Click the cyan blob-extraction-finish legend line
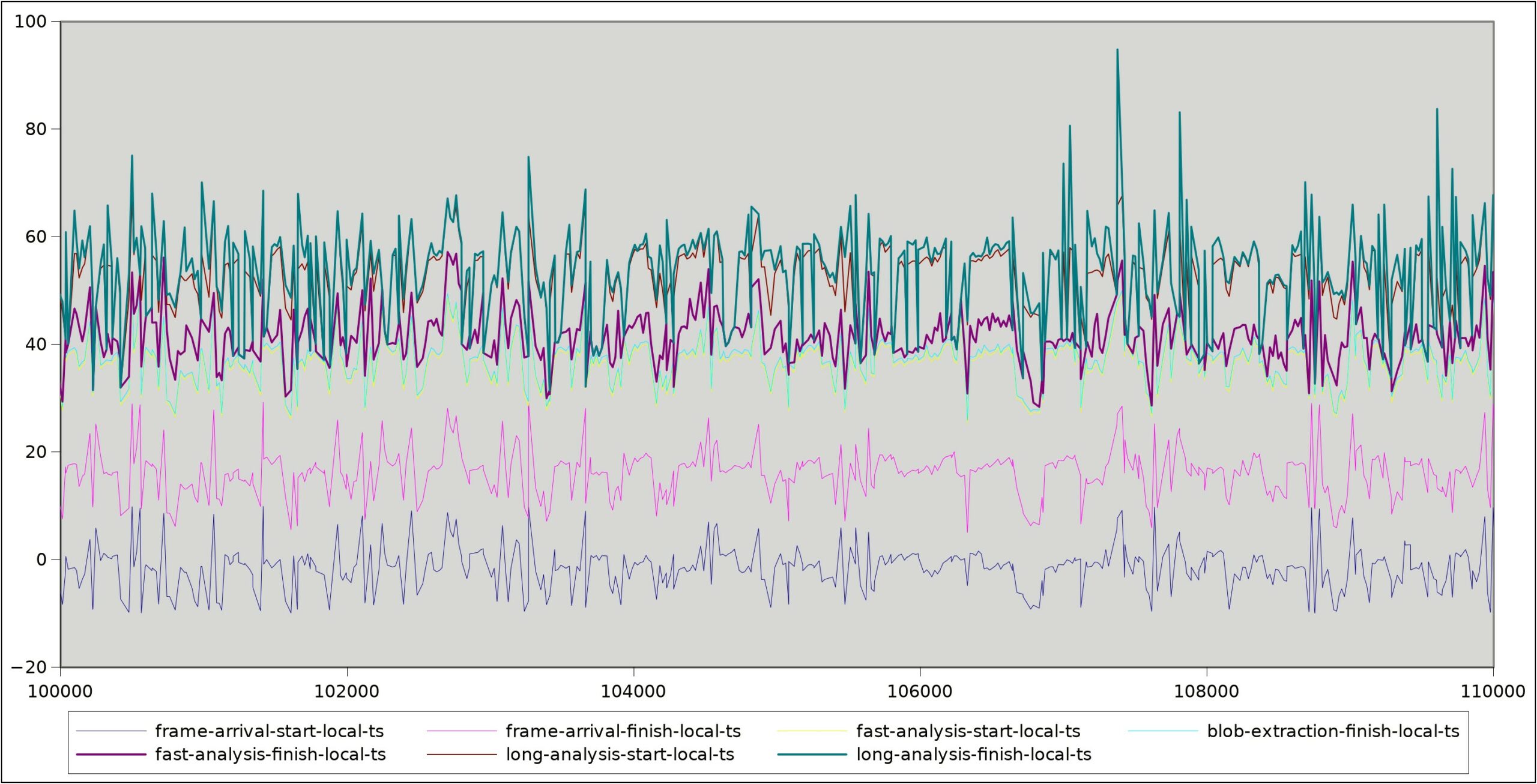This screenshot has height=784, width=1537. pyautogui.click(x=1163, y=731)
